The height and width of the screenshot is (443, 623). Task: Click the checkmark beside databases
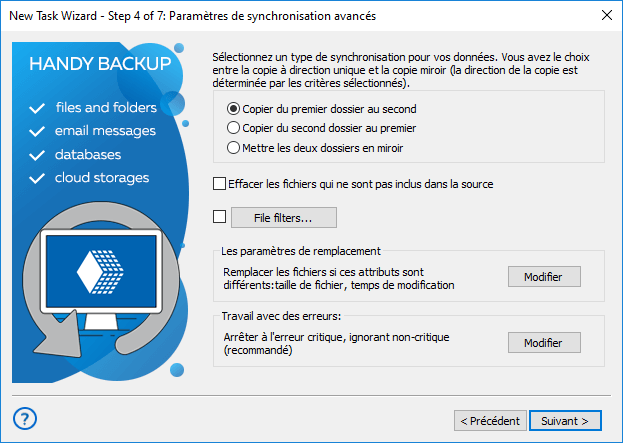click(38, 155)
